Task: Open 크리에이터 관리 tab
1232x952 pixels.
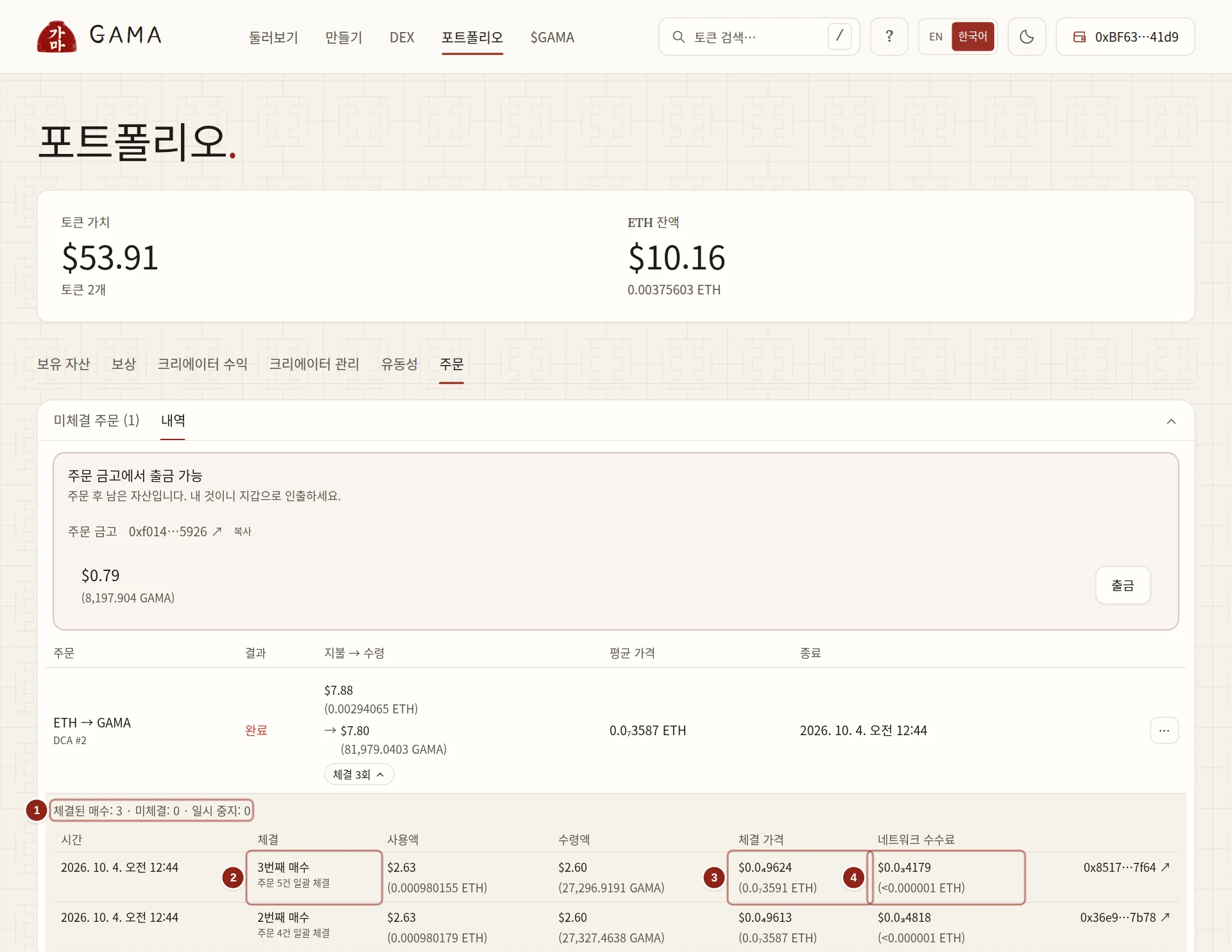Action: coord(314,364)
